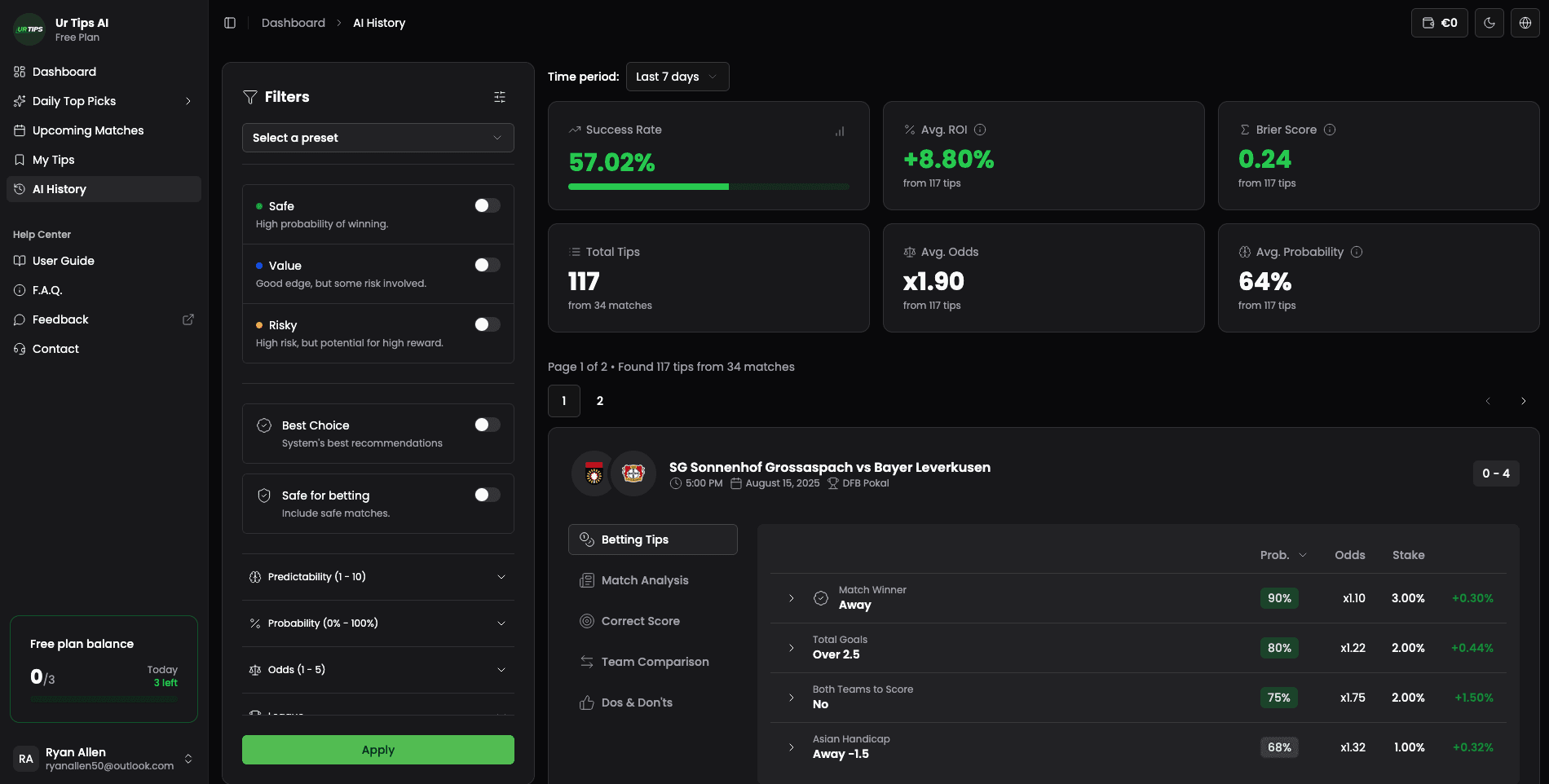Image resolution: width=1549 pixels, height=784 pixels.
Task: Toggle dark mode with the moon icon
Action: (1489, 23)
